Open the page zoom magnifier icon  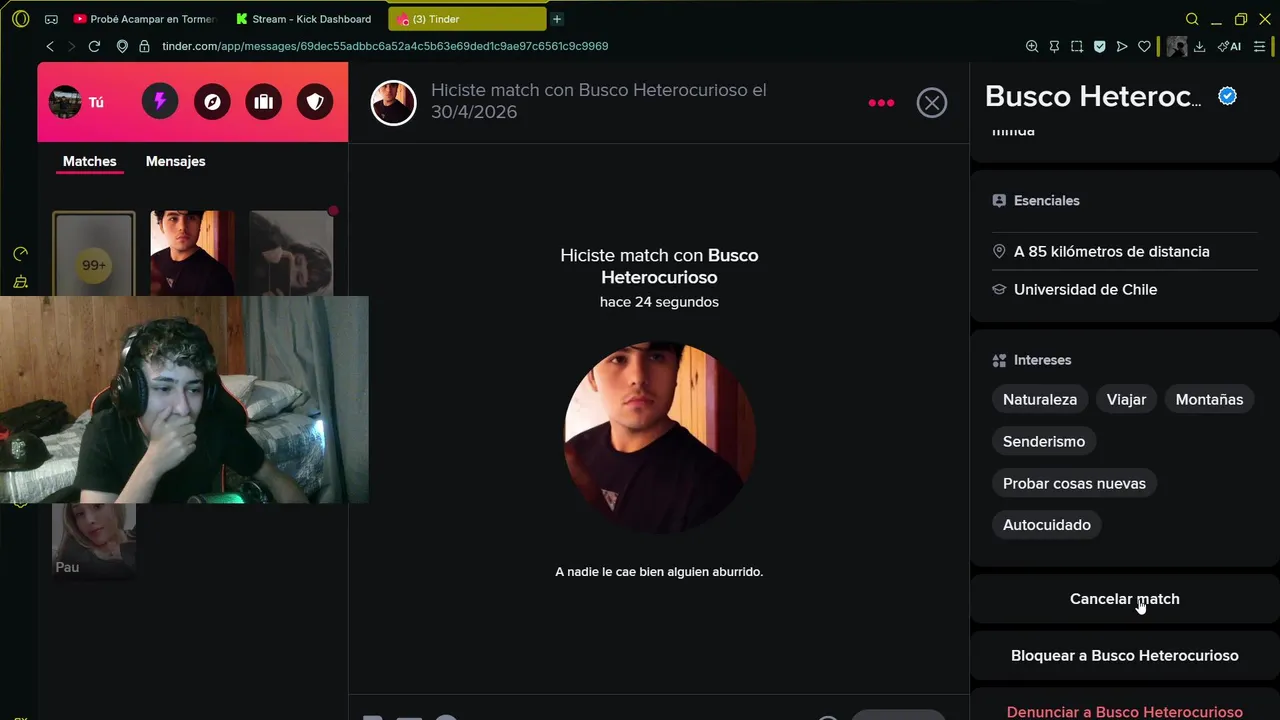click(1032, 46)
